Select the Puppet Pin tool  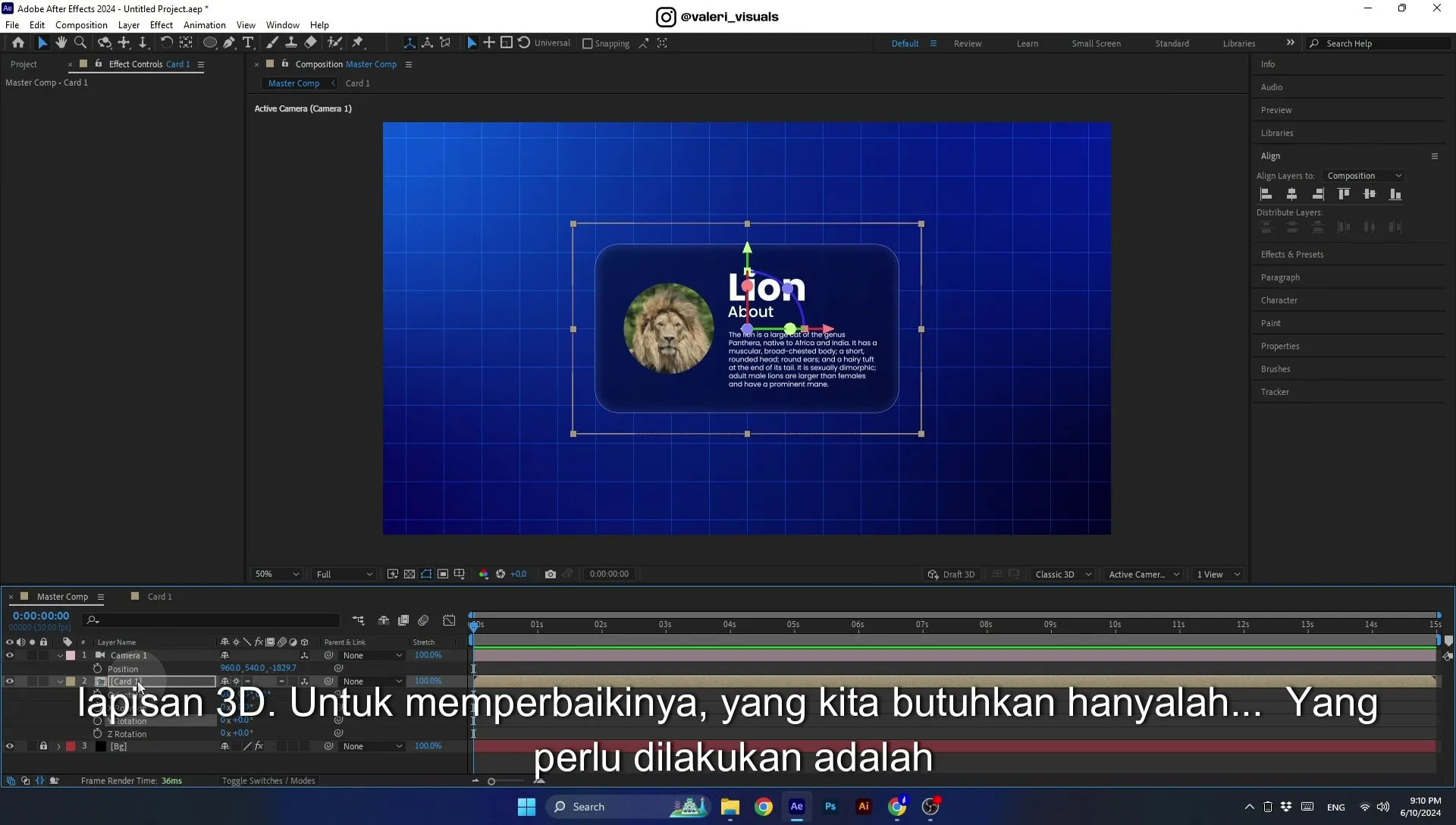(358, 43)
